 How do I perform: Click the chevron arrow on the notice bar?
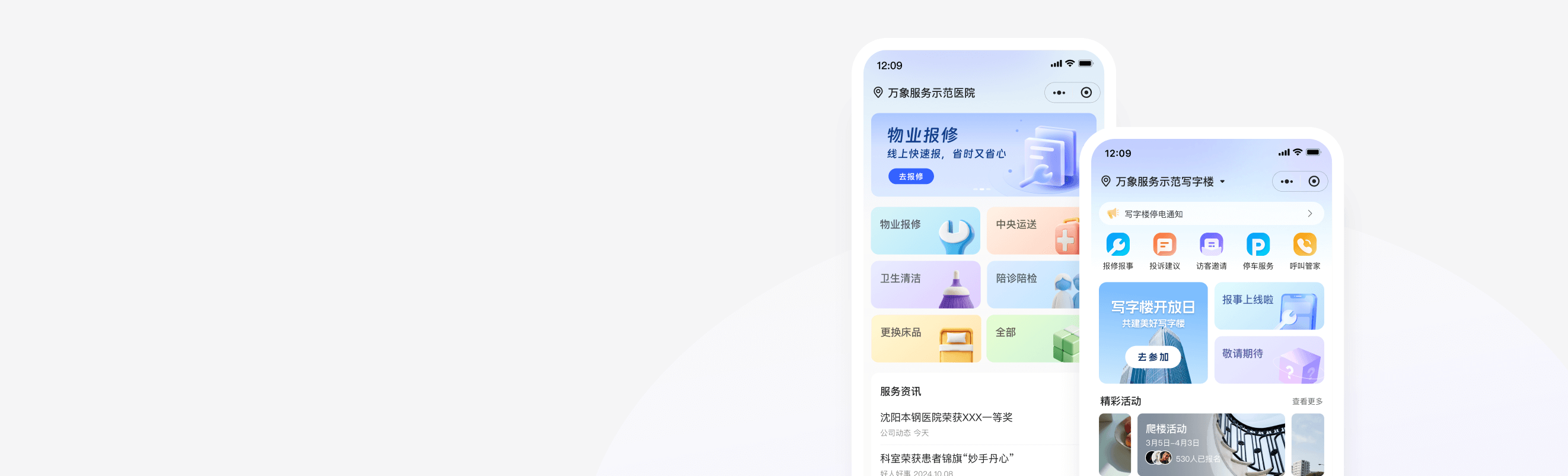1310,213
